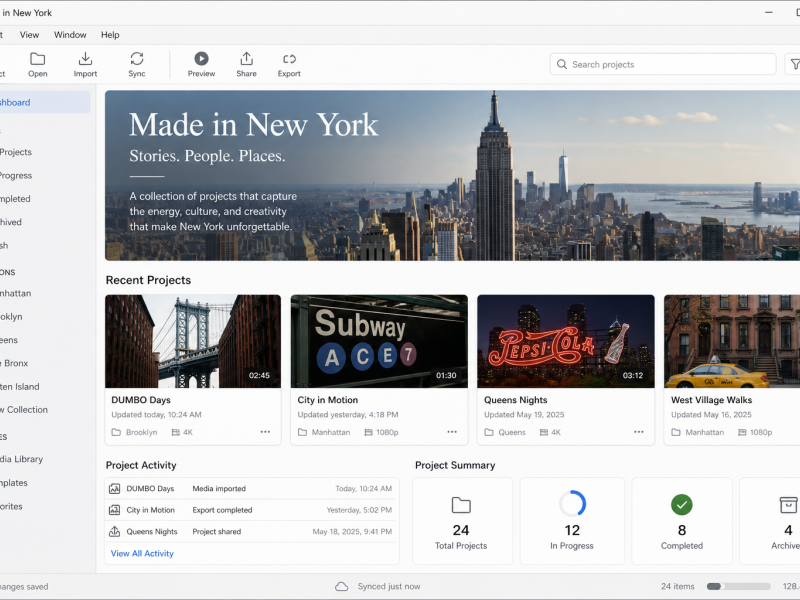Viewport: 800px width, 600px height.
Task: Click the 1080p icon on West Village Walks card
Action: 742,432
